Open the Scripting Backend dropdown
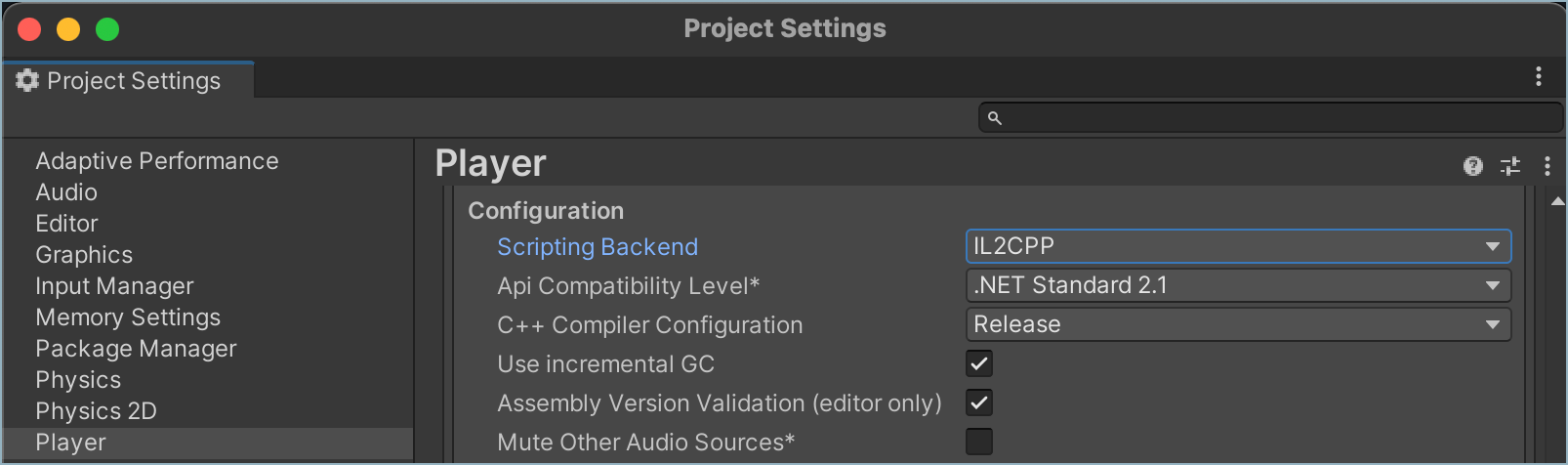This screenshot has height=465, width=1568. [x=1237, y=246]
